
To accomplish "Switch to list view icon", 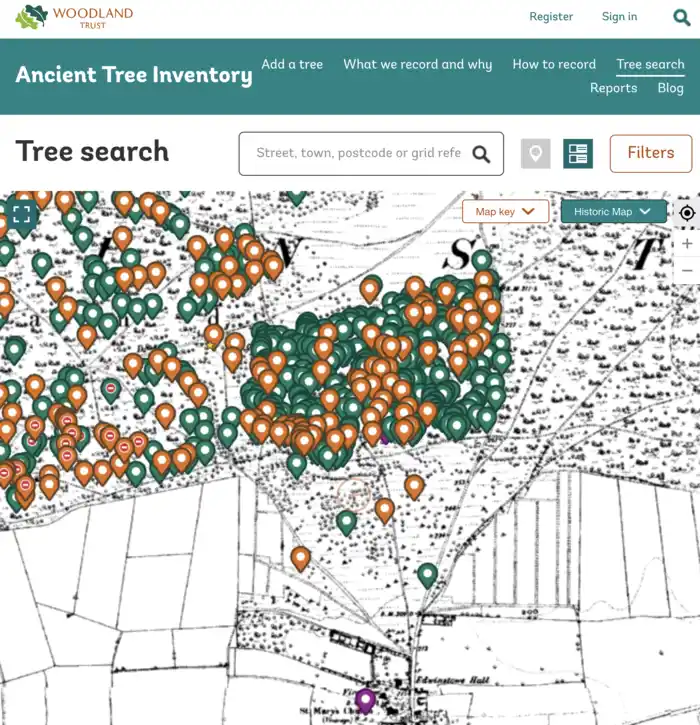I will pyautogui.click(x=578, y=154).
